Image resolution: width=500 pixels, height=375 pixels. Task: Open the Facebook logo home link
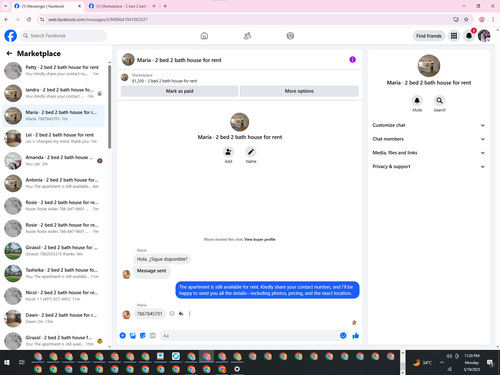pyautogui.click(x=11, y=36)
